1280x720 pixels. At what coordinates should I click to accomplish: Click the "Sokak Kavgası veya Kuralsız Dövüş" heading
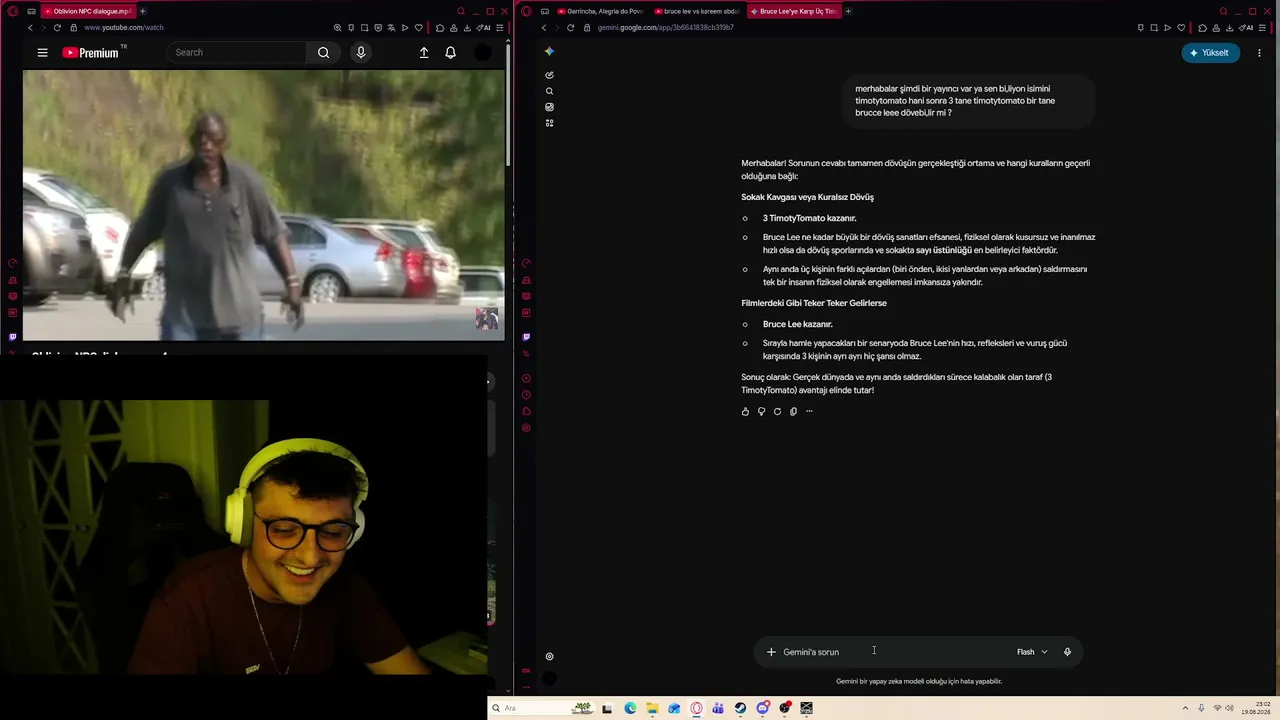pos(807,197)
